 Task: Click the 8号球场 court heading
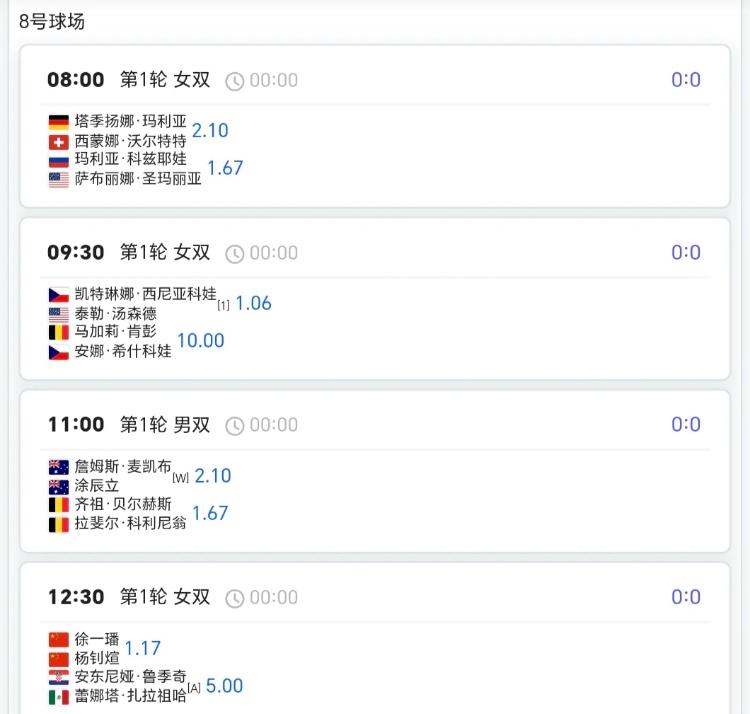point(52,22)
